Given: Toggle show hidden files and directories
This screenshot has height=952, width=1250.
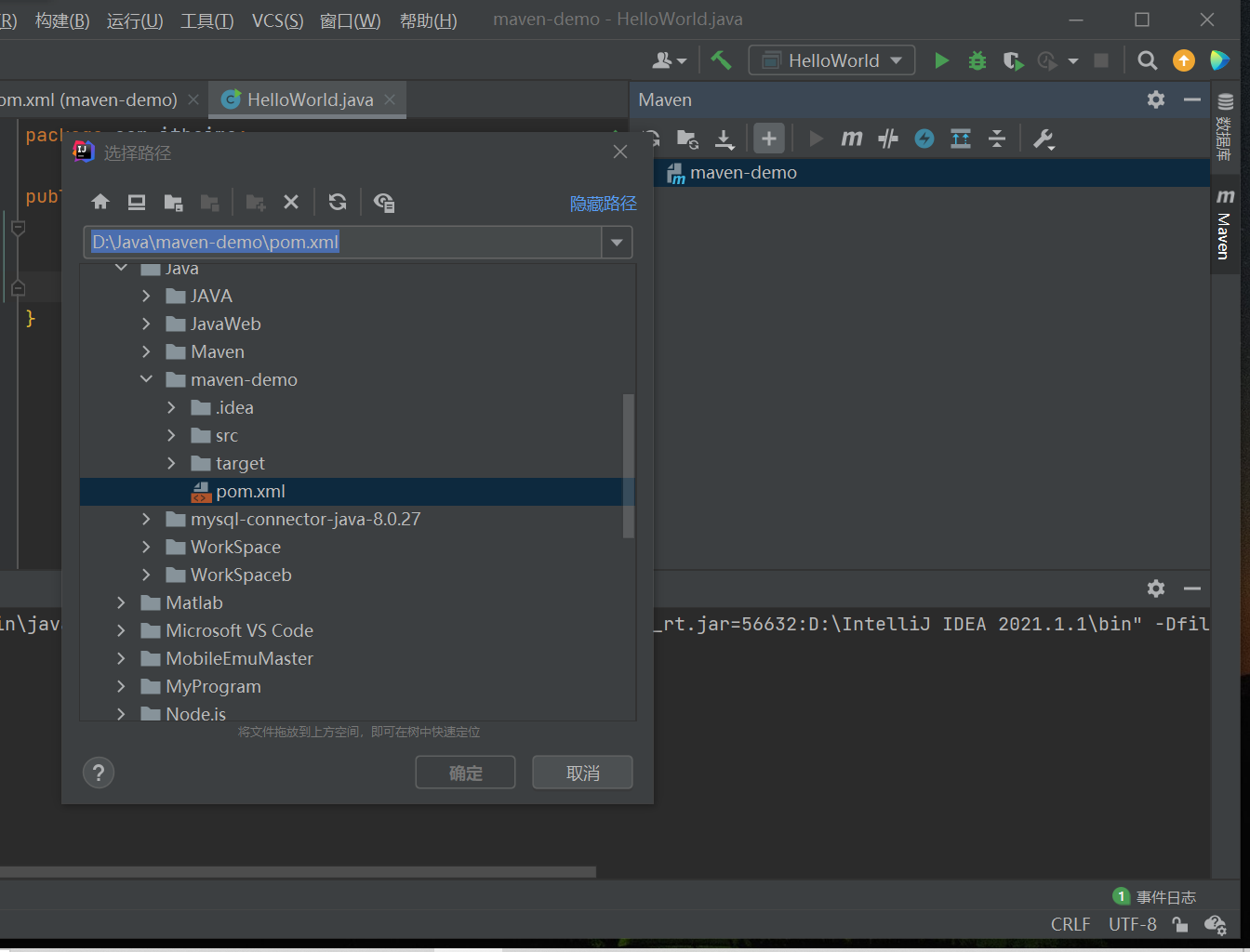Looking at the screenshot, I should pyautogui.click(x=383, y=202).
